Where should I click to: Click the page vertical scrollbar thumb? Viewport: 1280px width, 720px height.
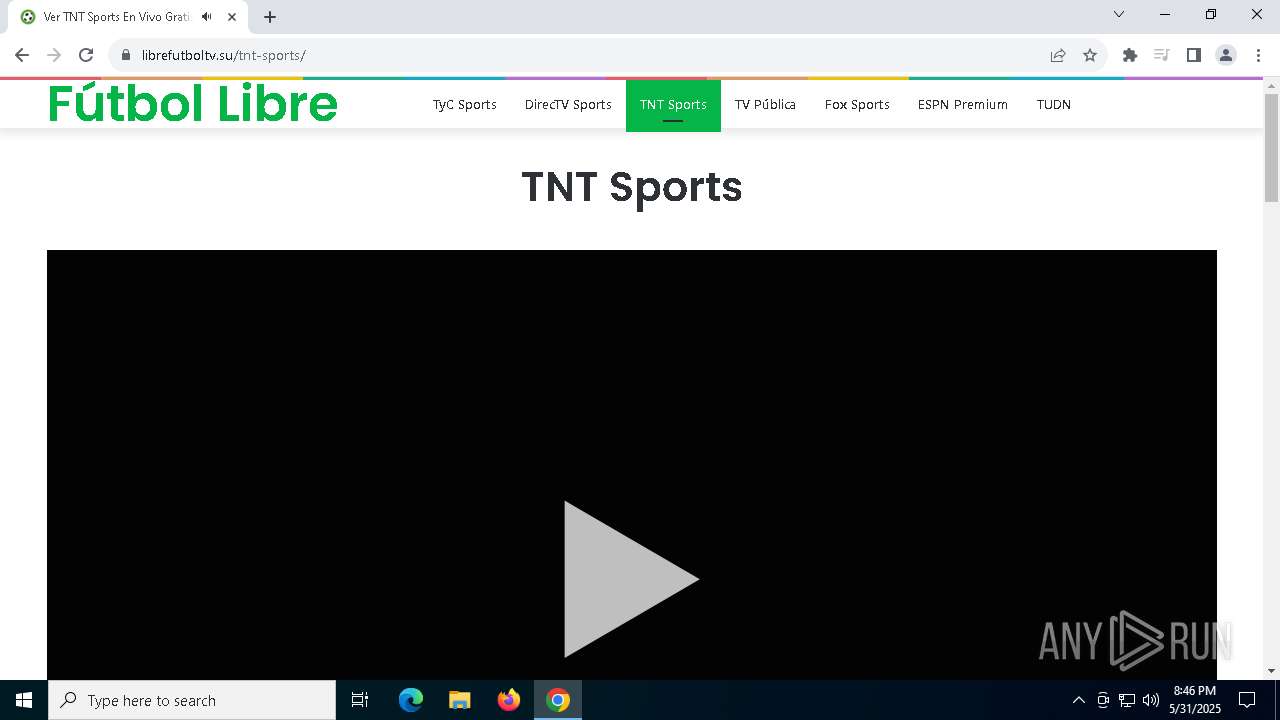tap(1271, 148)
